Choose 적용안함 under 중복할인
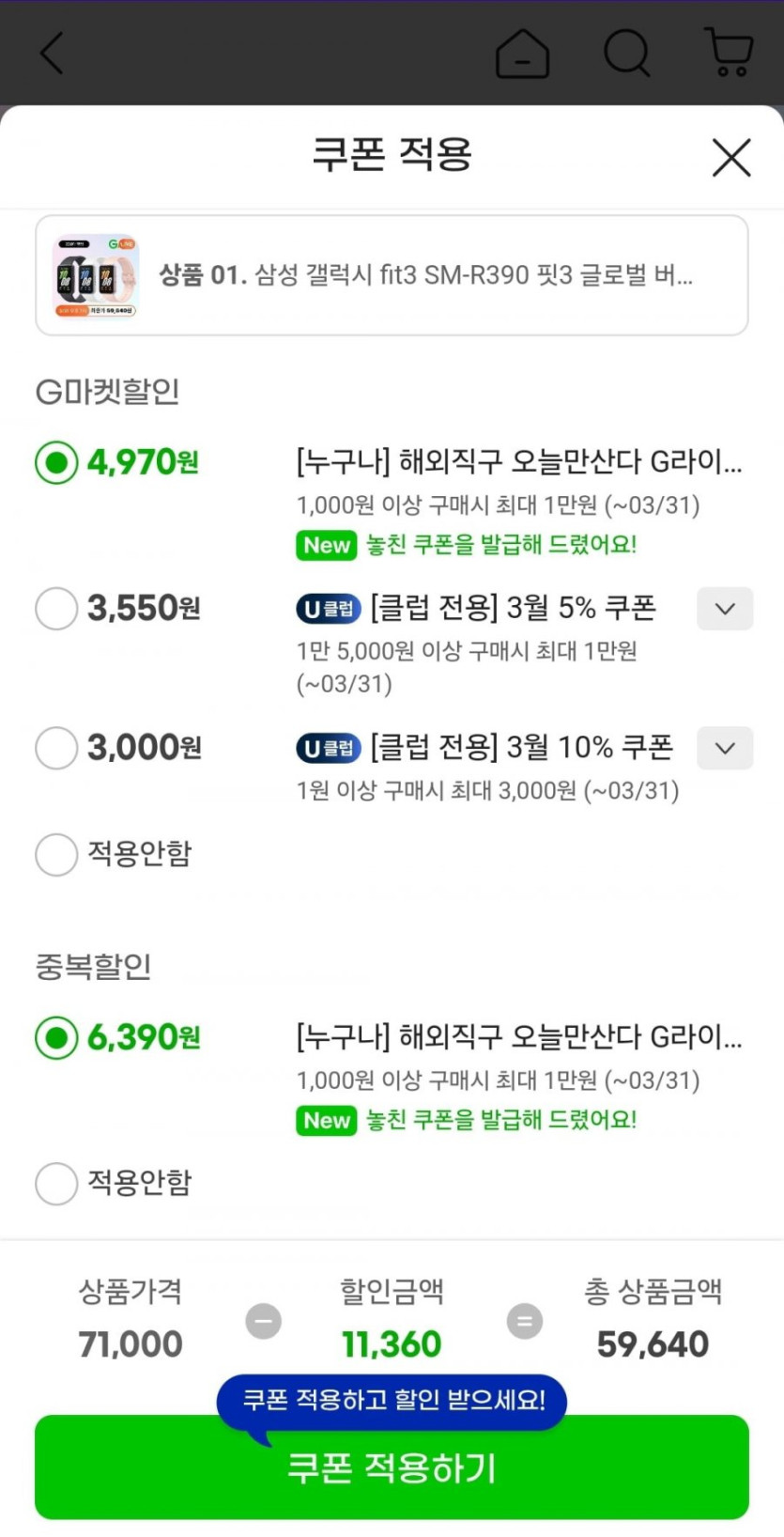784x1537 pixels. [x=56, y=1183]
